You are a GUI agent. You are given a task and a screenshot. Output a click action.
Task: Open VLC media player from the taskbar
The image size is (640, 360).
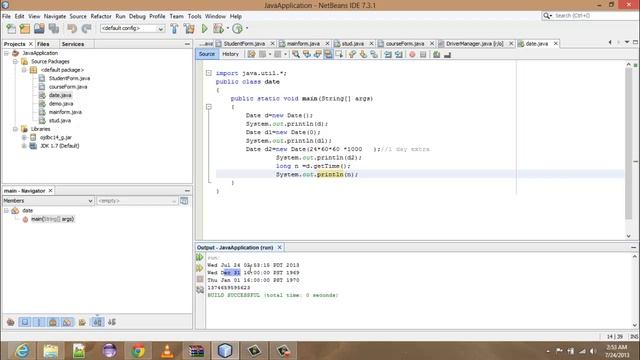pos(167,351)
